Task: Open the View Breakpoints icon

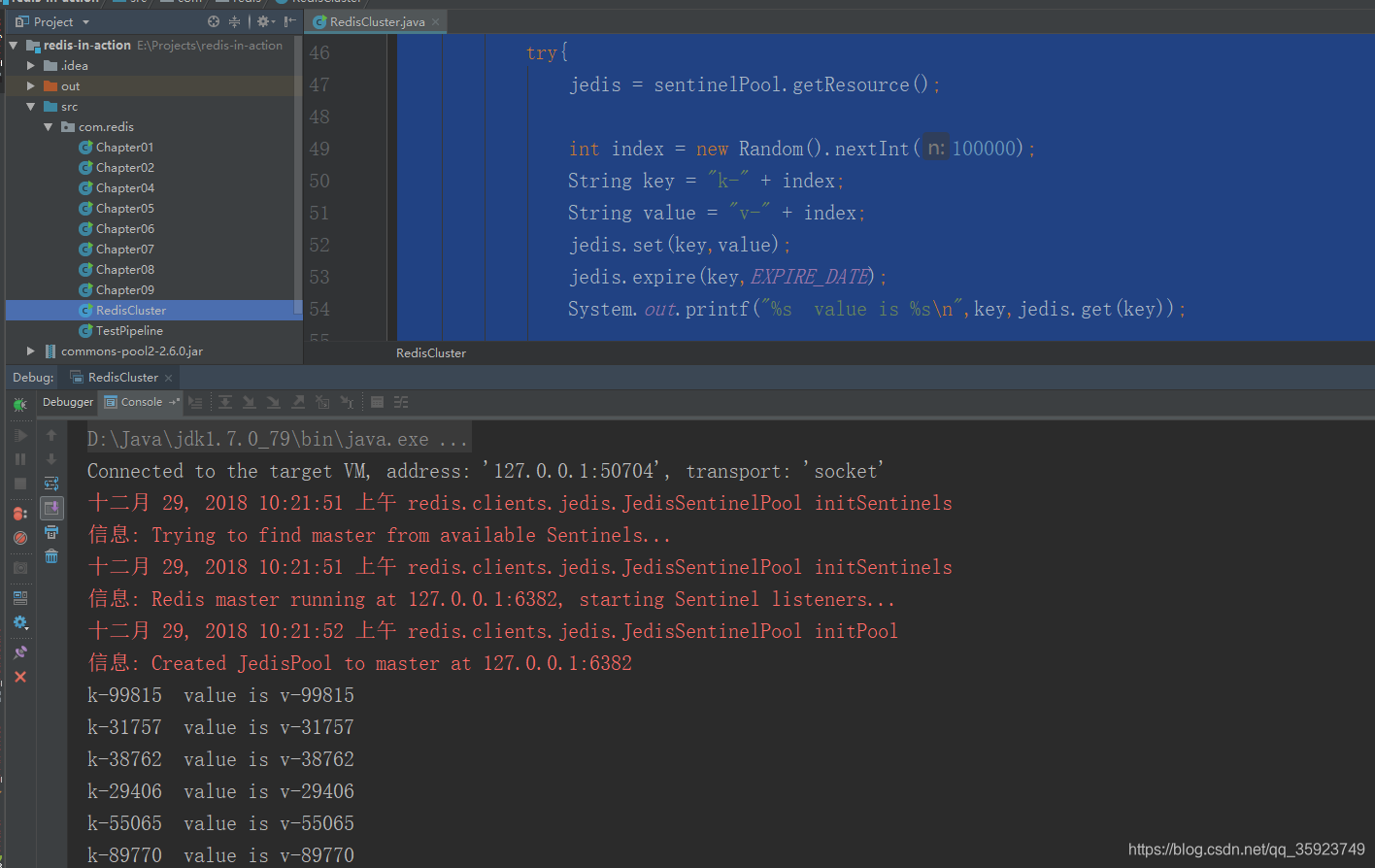Action: click(20, 514)
